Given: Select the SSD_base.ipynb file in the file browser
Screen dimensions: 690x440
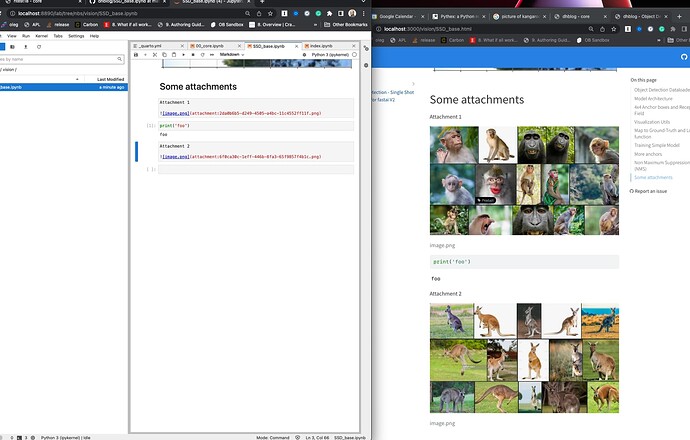Looking at the screenshot, I should tap(20, 87).
